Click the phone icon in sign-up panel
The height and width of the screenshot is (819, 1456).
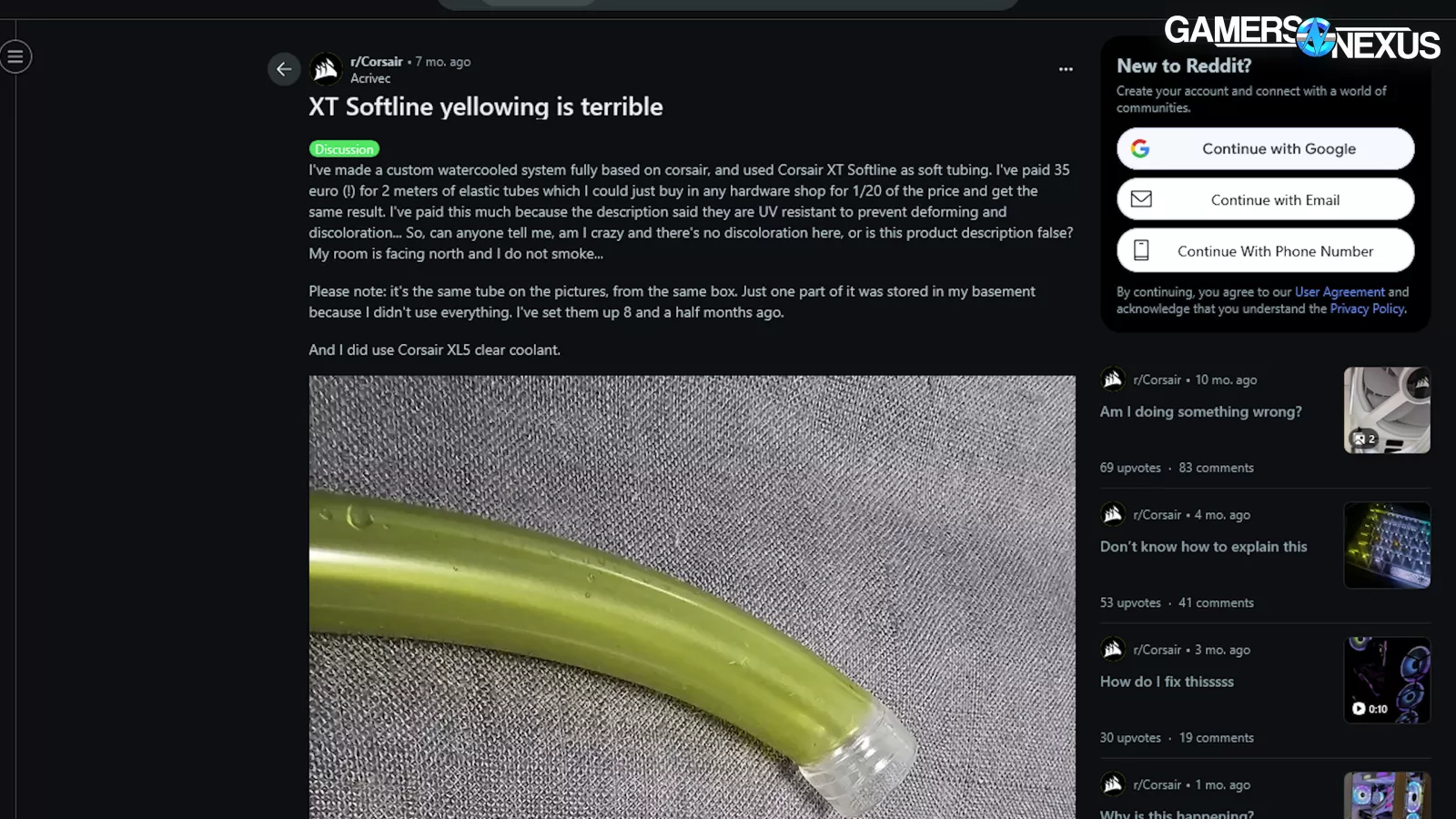(1141, 250)
